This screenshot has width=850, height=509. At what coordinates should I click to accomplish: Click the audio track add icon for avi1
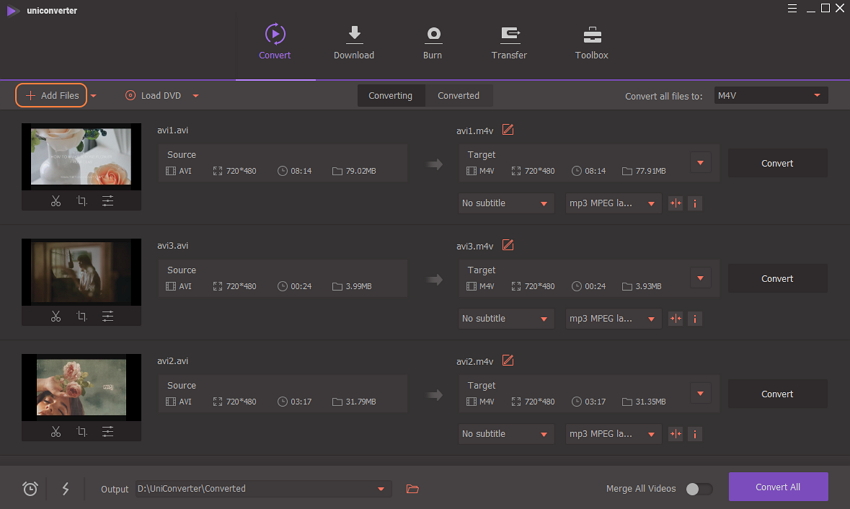pyautogui.click(x=675, y=203)
